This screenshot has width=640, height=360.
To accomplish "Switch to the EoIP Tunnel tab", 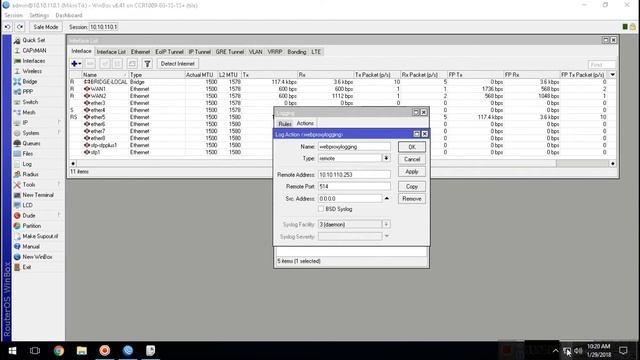I will [169, 52].
